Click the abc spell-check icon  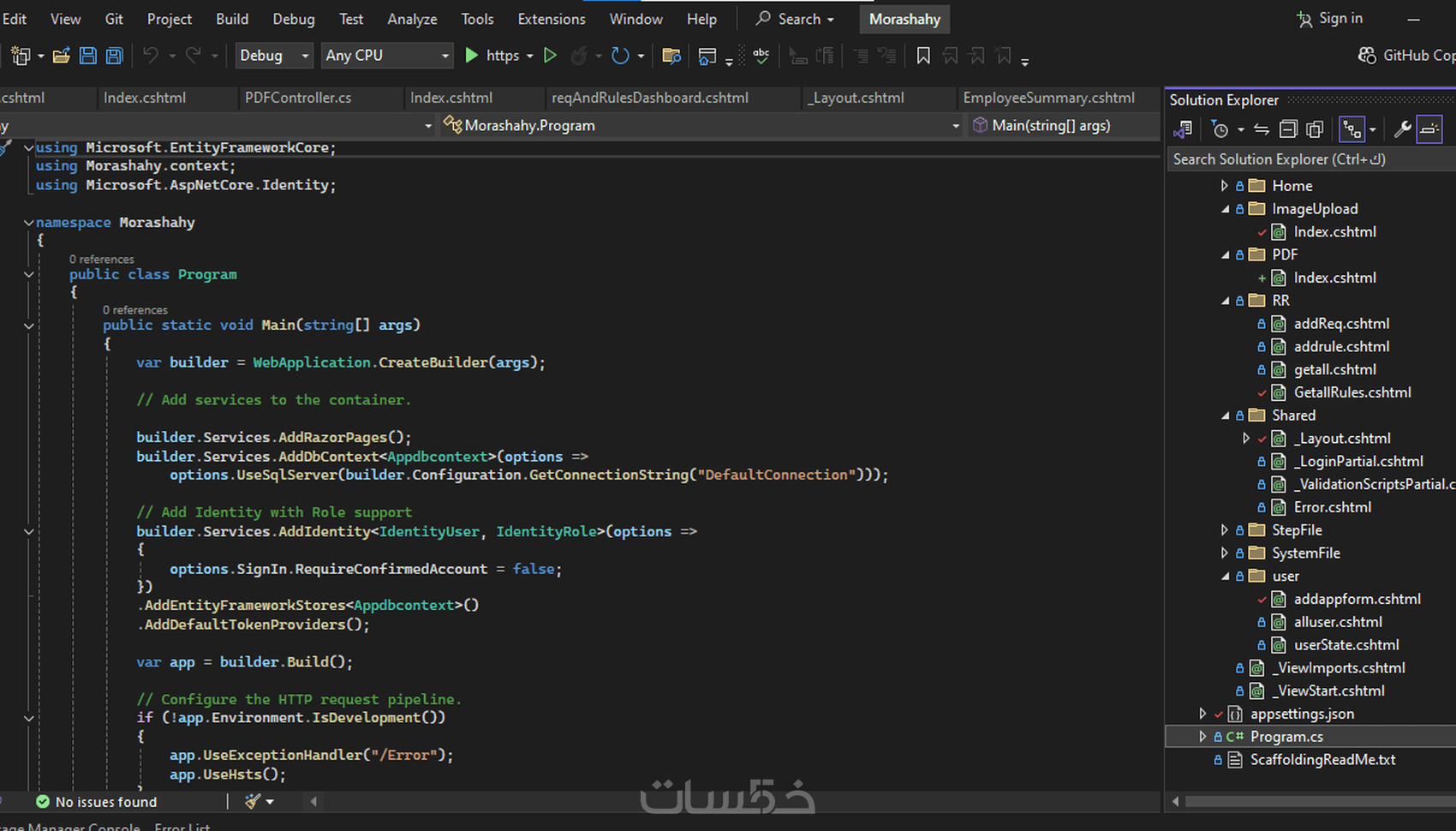(x=761, y=56)
